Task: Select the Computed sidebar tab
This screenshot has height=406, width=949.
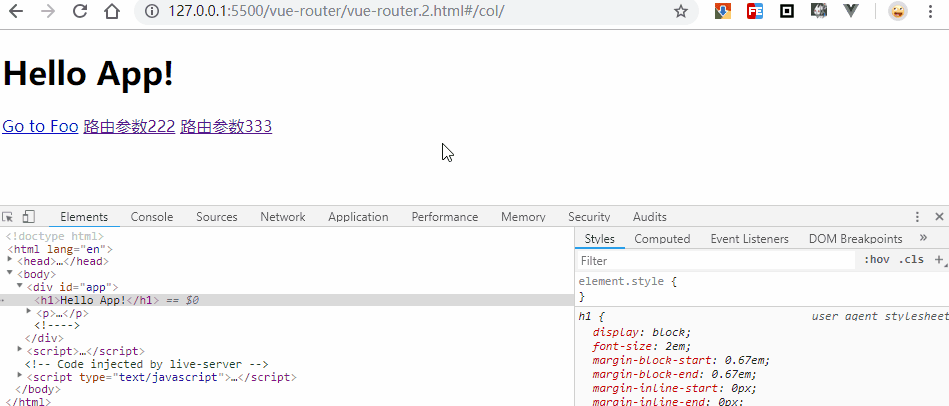Action: pyautogui.click(x=662, y=238)
